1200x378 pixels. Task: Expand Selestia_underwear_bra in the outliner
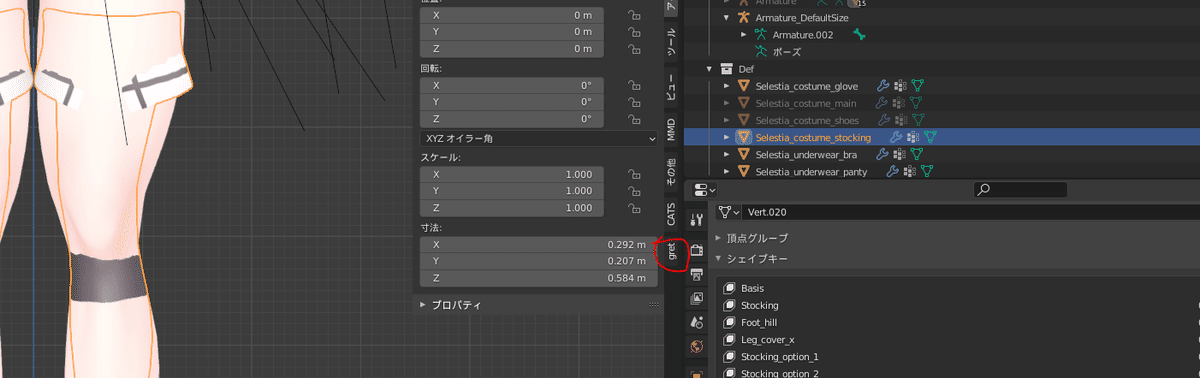726,154
